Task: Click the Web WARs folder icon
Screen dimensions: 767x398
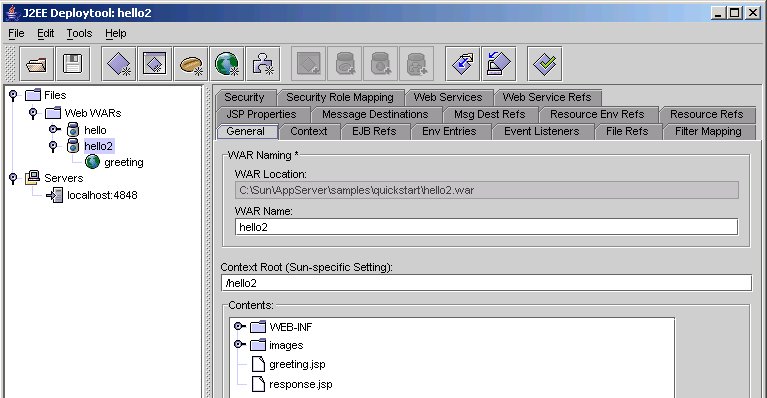Action: (53, 113)
